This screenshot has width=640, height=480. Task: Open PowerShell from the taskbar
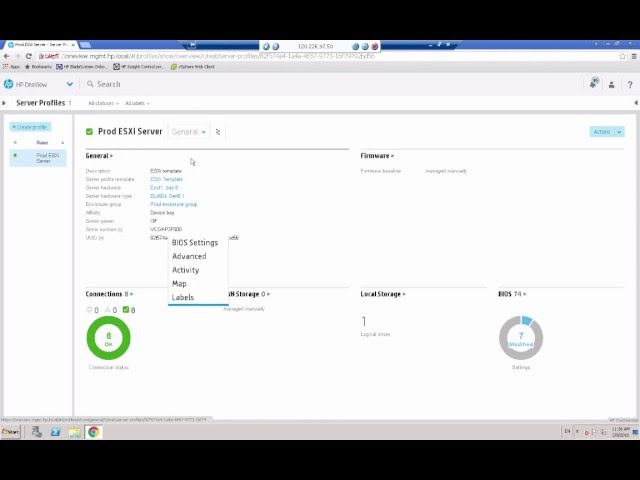click(56, 432)
